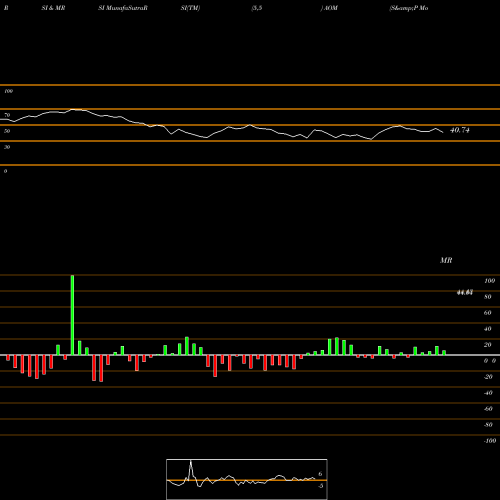This screenshot has width=500, height=500.
Task: Select the 'SI & MR' header text
Action: coord(53,8)
